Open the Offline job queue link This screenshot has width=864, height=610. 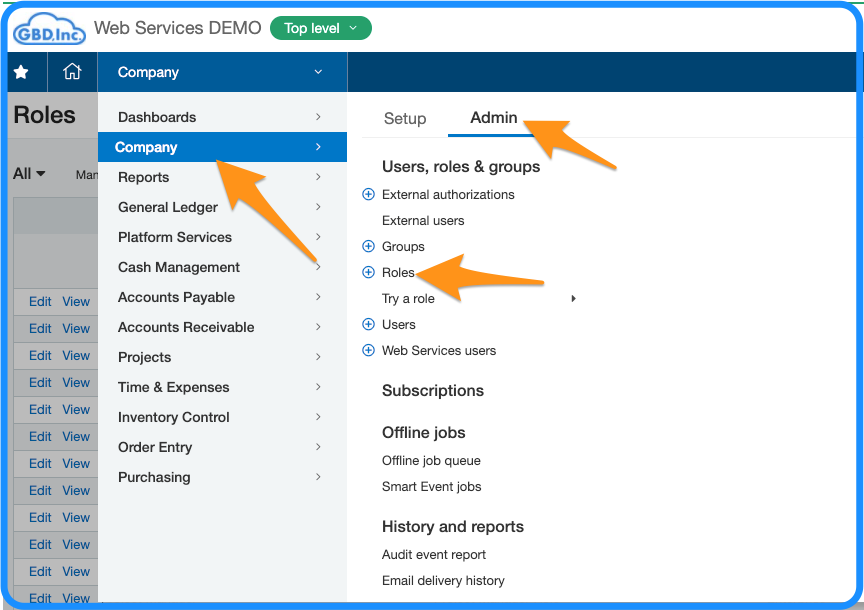[431, 461]
